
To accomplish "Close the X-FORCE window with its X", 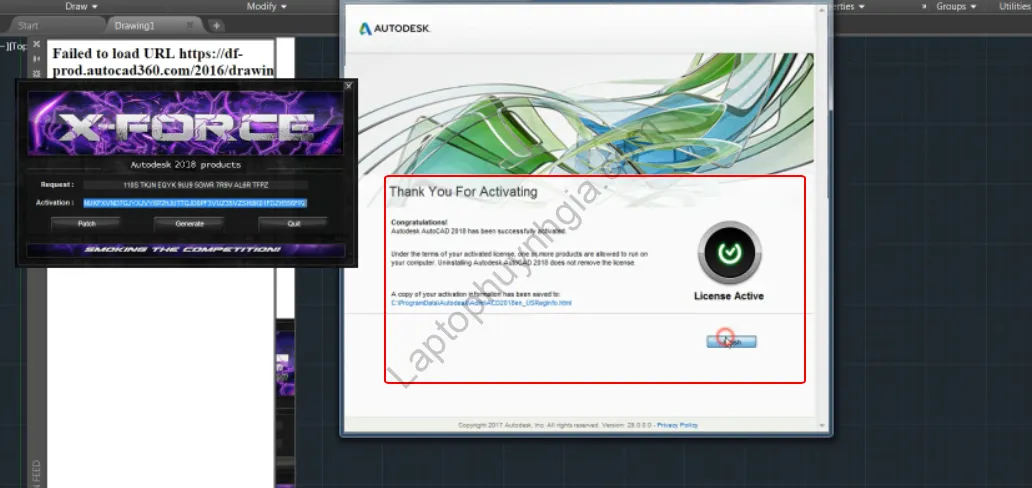I will [348, 87].
